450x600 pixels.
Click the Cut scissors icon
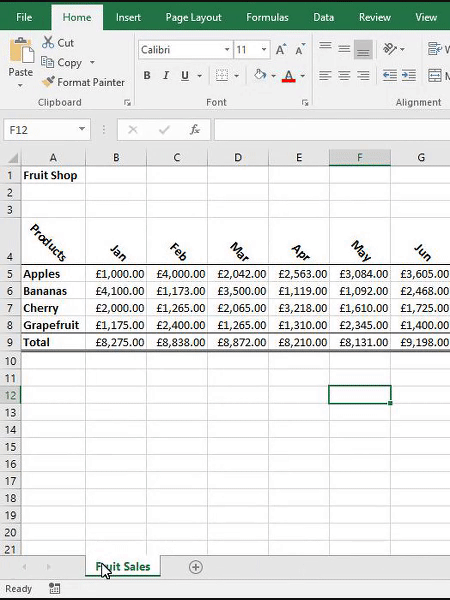point(48,42)
